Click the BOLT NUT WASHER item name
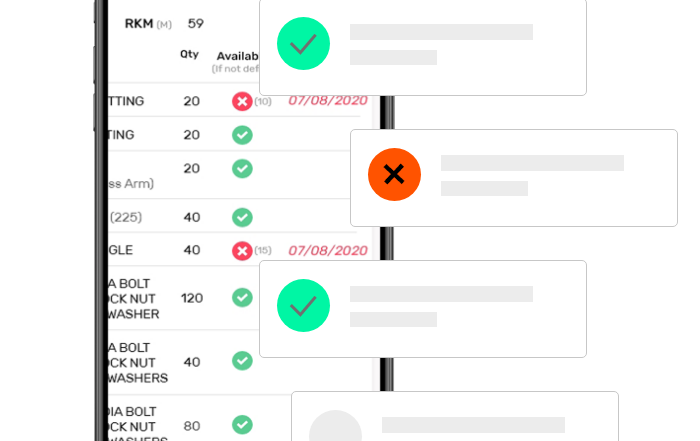The height and width of the screenshot is (441, 700). click(133, 299)
